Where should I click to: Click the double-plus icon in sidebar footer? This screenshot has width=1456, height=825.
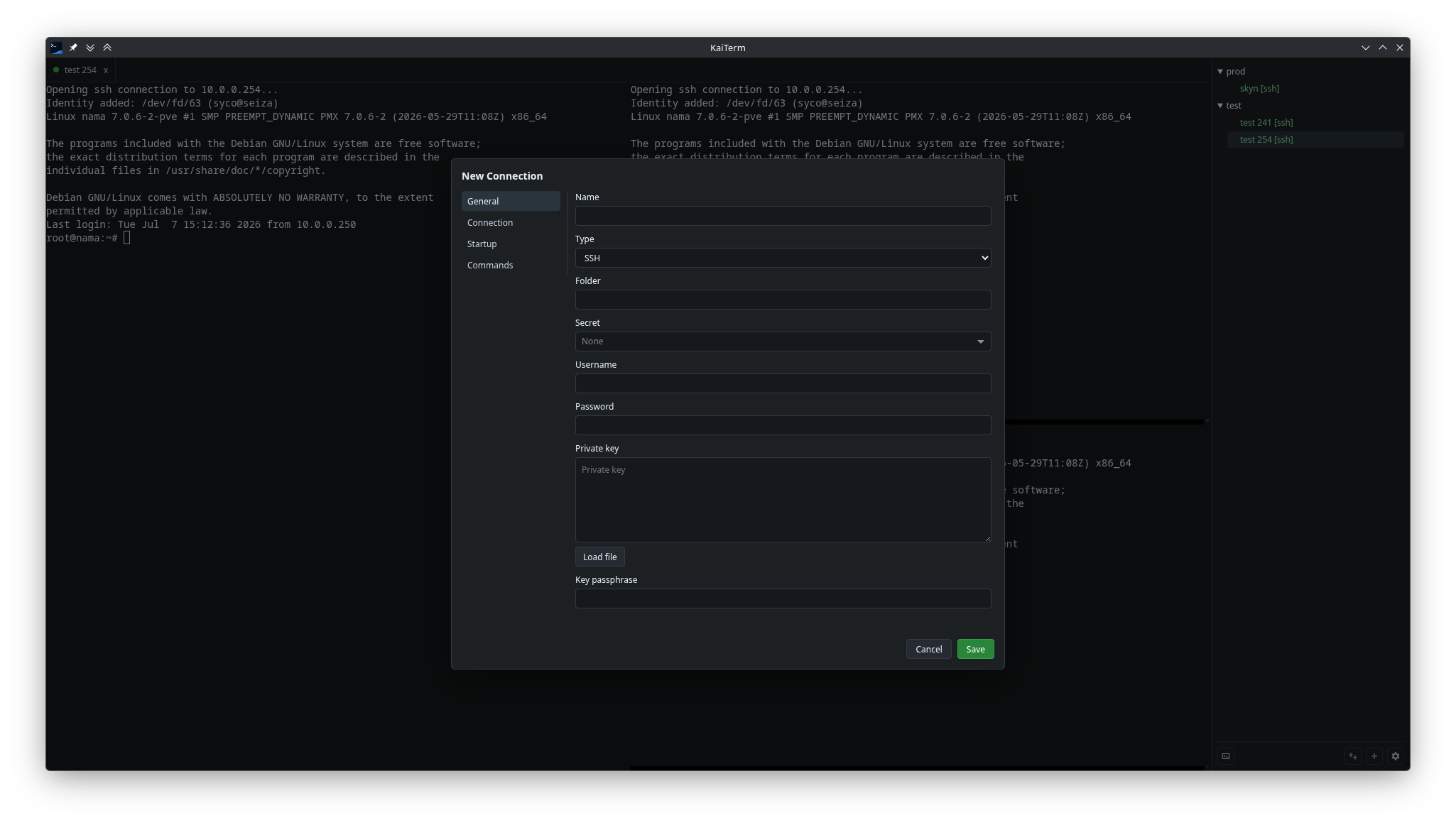(1353, 756)
